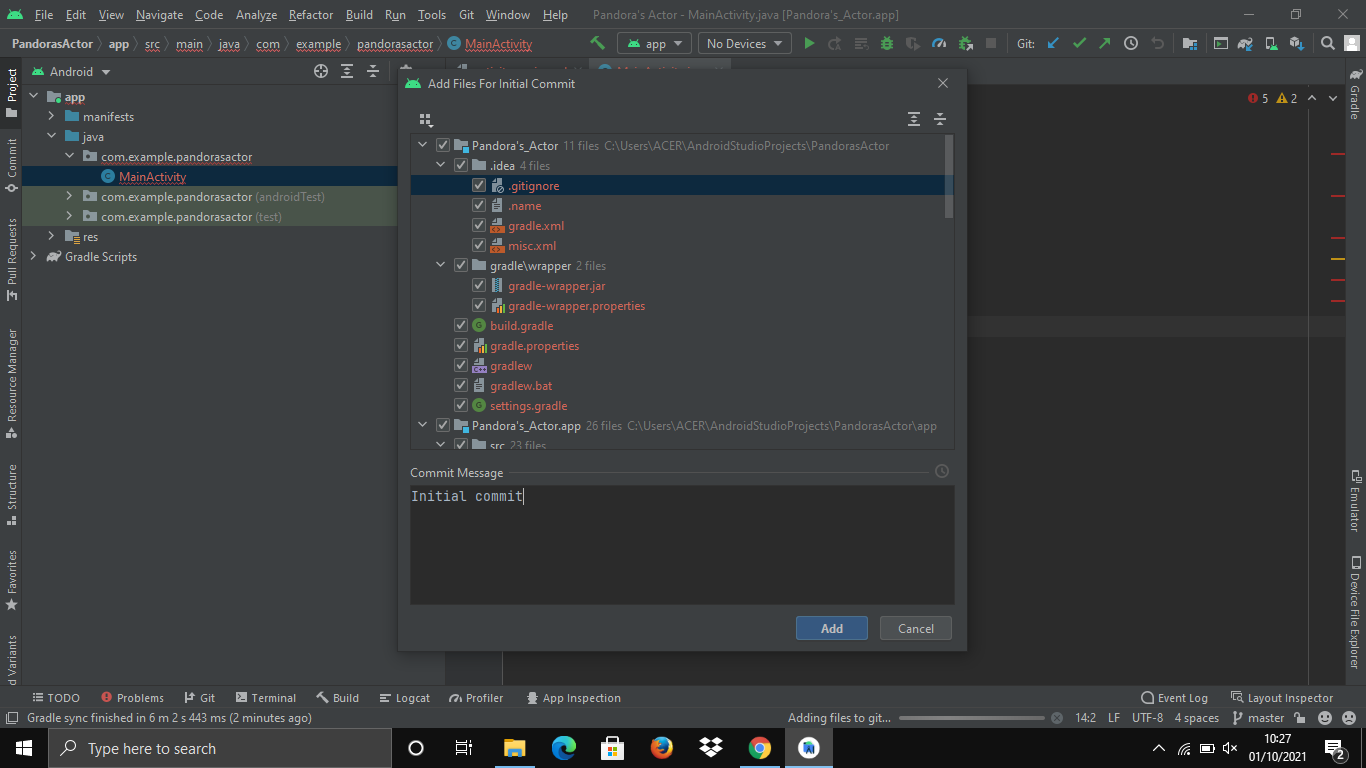Click the Search Everywhere magnifier icon

pyautogui.click(x=1326, y=43)
